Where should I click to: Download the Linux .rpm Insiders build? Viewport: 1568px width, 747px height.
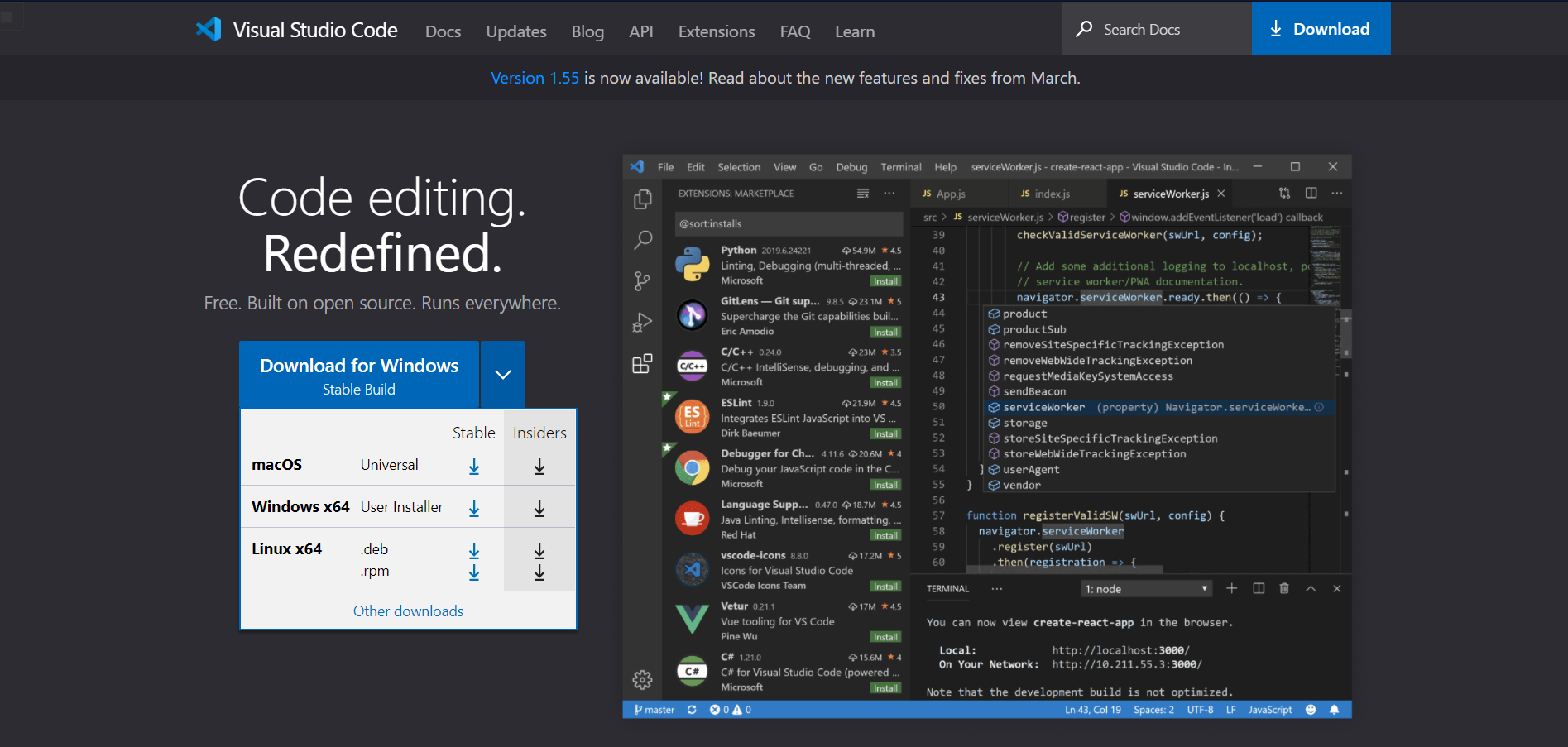tap(539, 572)
